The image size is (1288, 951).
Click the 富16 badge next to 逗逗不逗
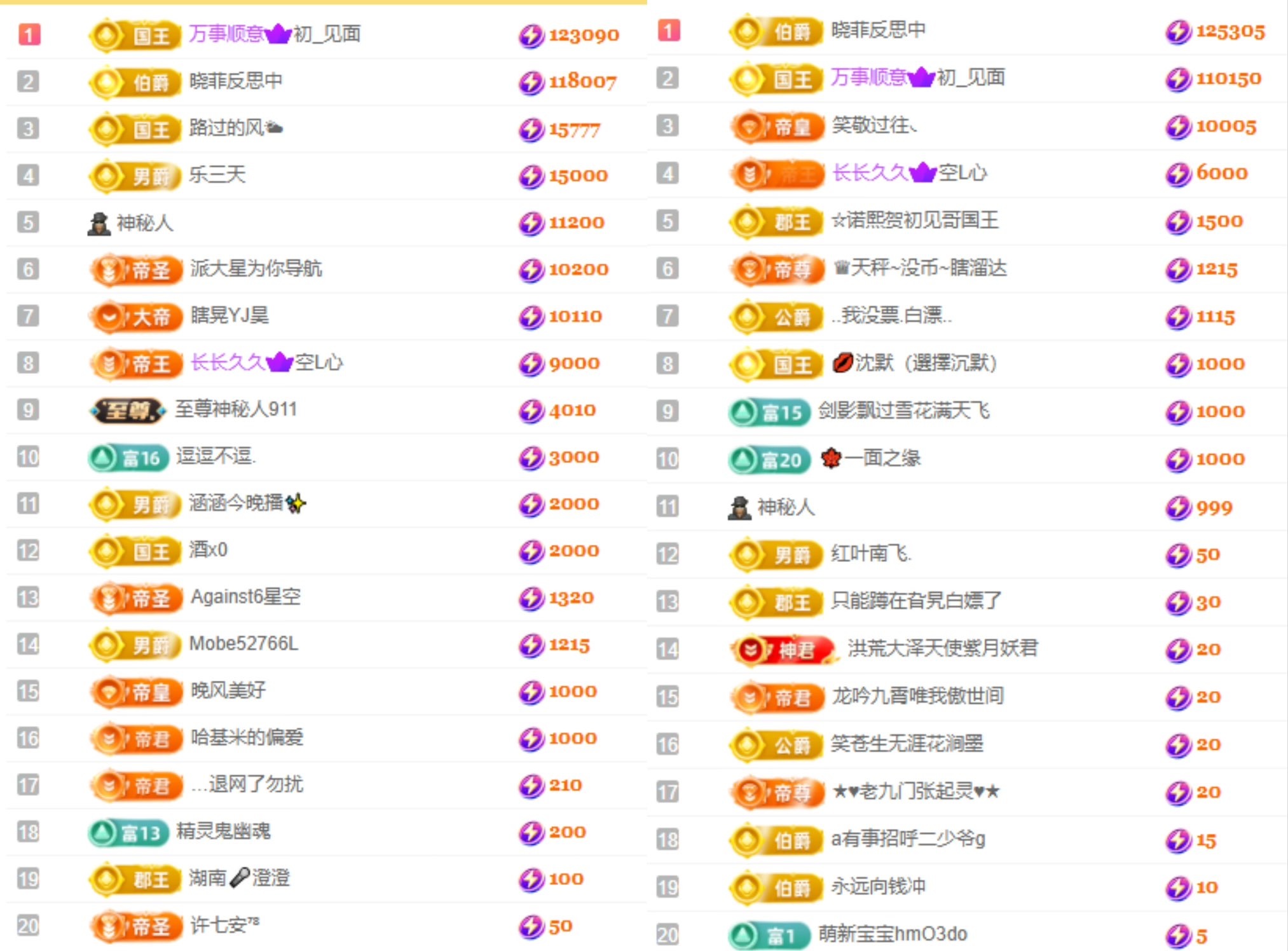[129, 458]
